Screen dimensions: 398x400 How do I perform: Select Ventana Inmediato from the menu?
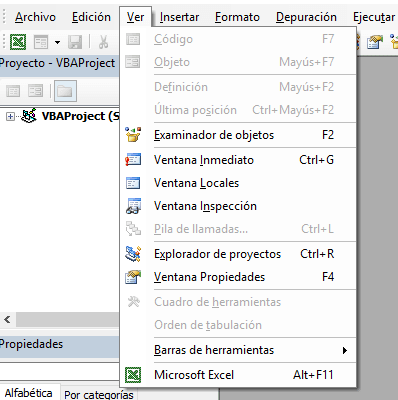coord(238,160)
